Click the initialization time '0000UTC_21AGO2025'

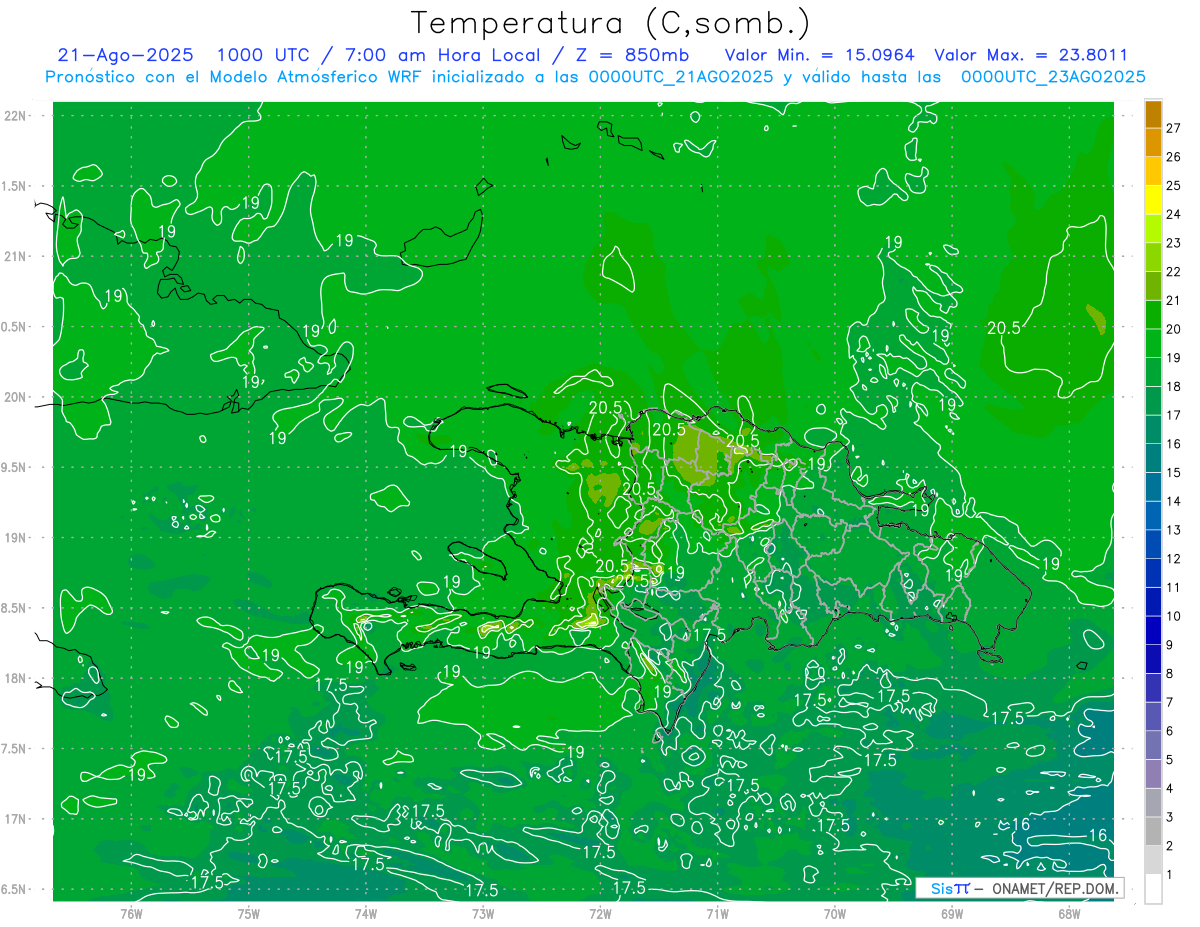[680, 77]
